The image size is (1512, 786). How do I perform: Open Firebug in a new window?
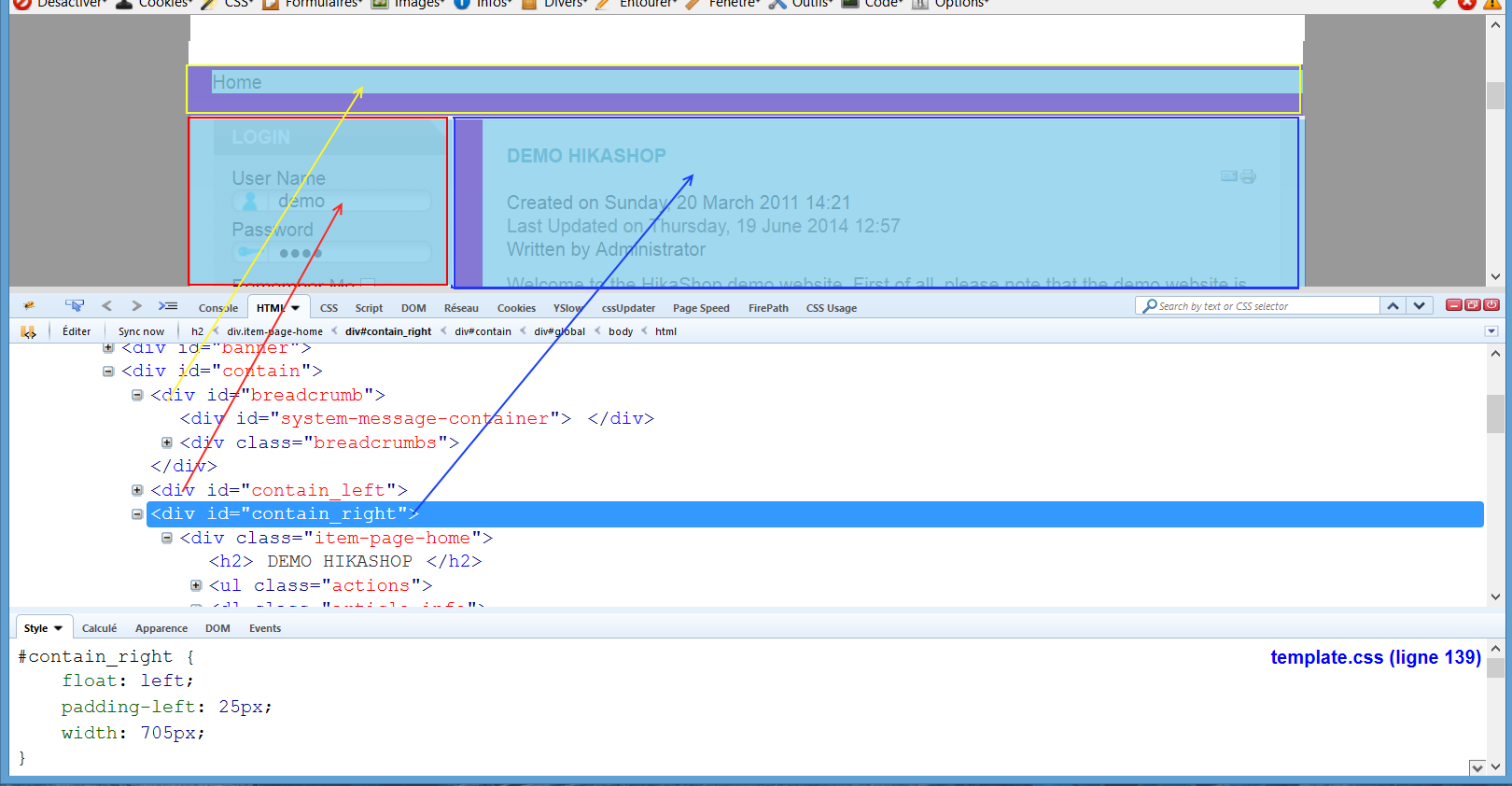[1473, 305]
